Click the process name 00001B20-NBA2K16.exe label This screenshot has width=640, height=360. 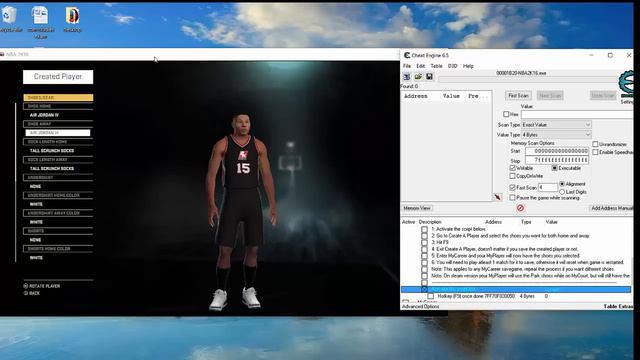click(521, 73)
